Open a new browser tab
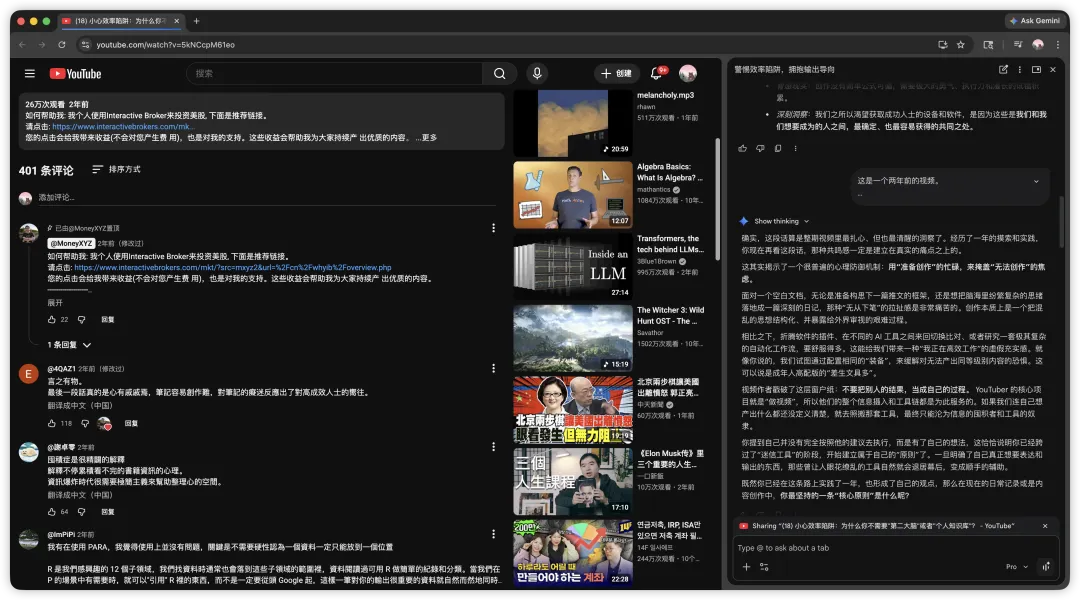The width and height of the screenshot is (1080, 600). pyautogui.click(x=196, y=21)
